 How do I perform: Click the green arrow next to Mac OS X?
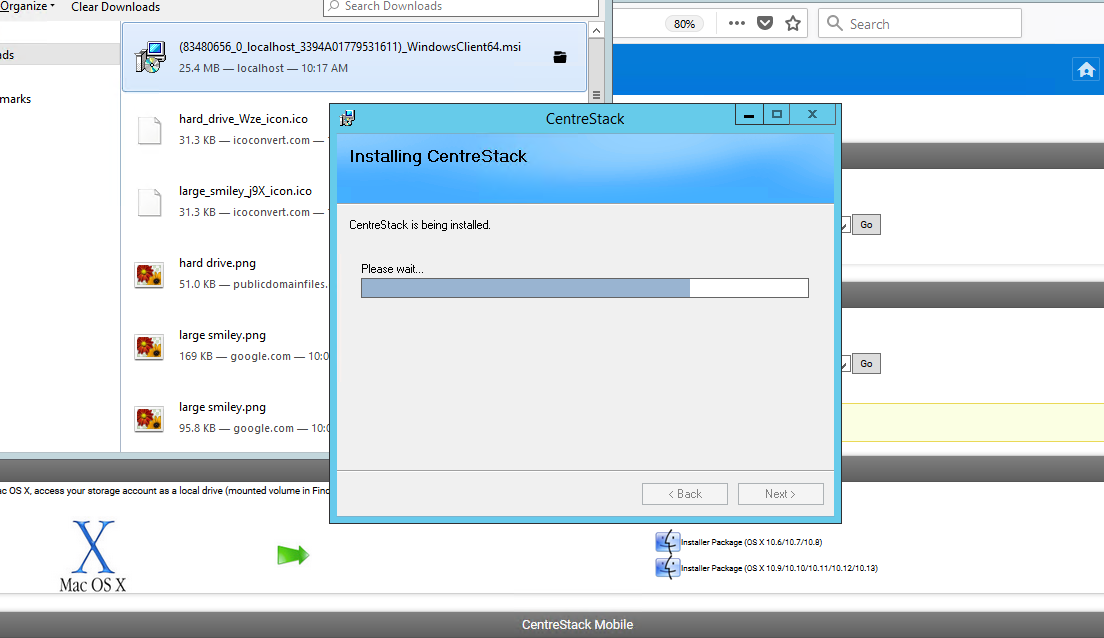293,554
